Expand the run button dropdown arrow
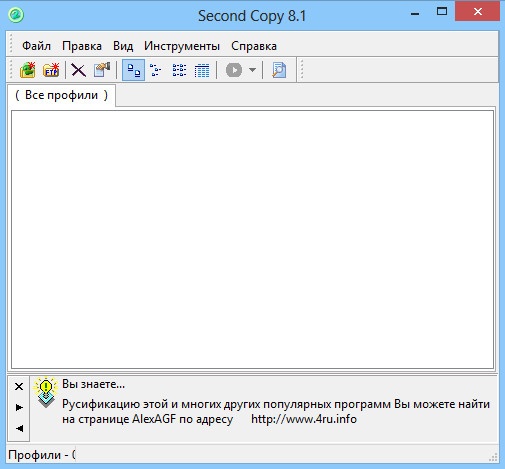This screenshot has height=469, width=505. click(253, 70)
